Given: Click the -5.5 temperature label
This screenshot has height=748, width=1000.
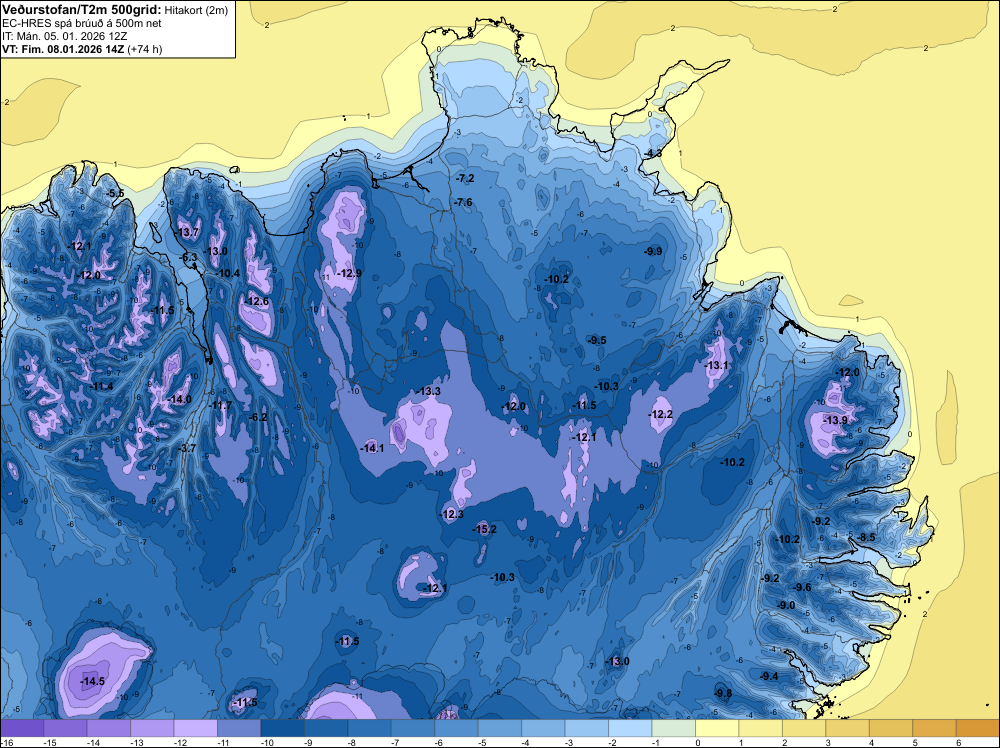Looking at the screenshot, I should (x=115, y=193).
